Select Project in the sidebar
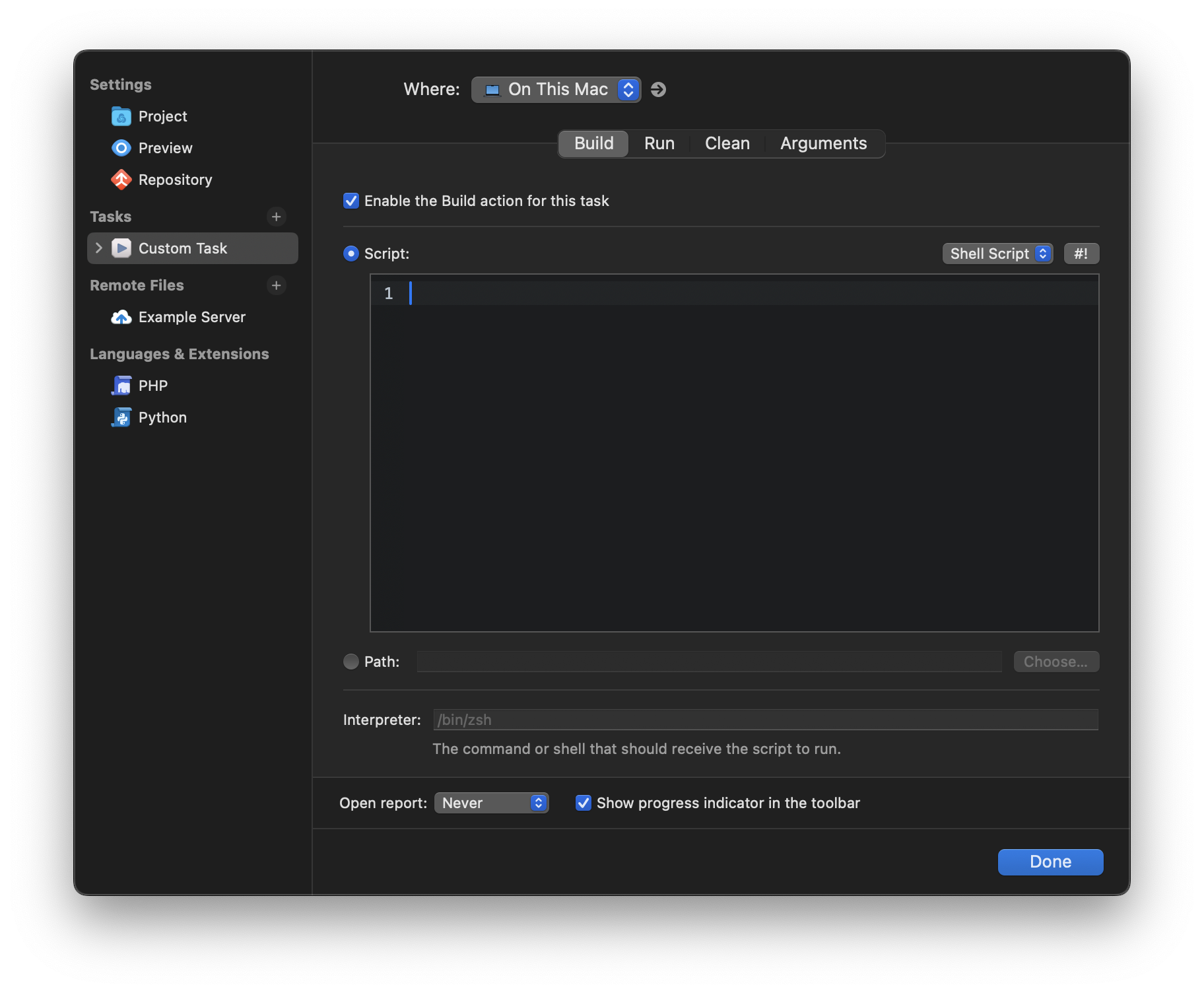The width and height of the screenshot is (1204, 993). pos(193,116)
